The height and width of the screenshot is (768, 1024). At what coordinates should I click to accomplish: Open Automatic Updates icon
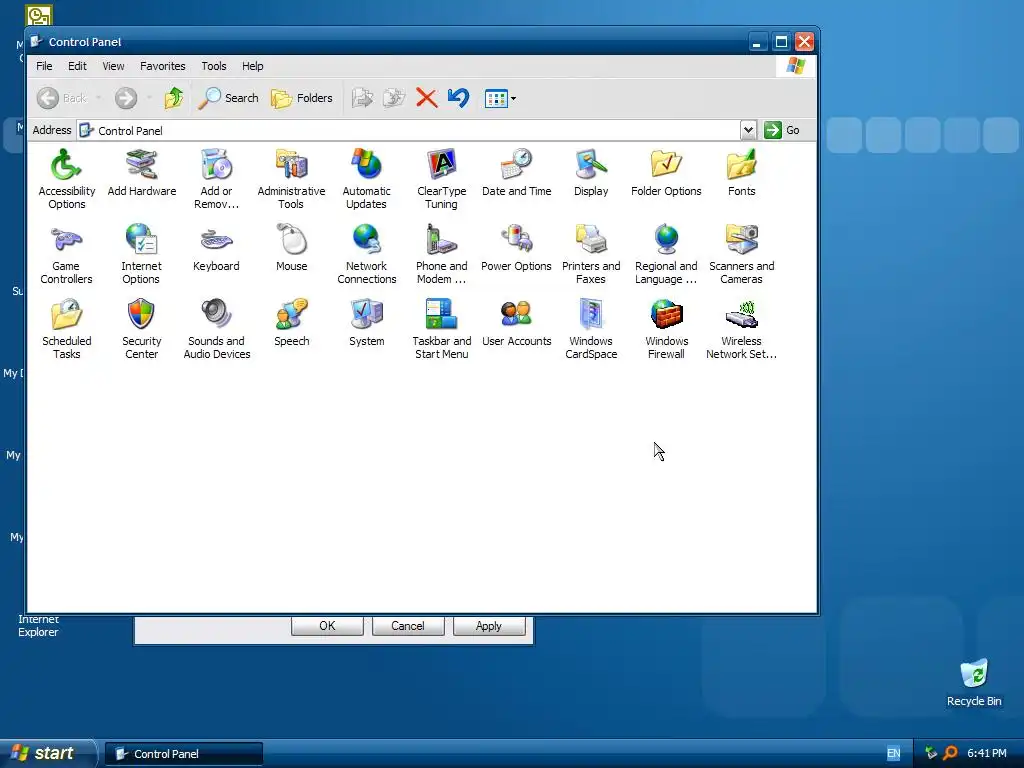click(x=366, y=178)
